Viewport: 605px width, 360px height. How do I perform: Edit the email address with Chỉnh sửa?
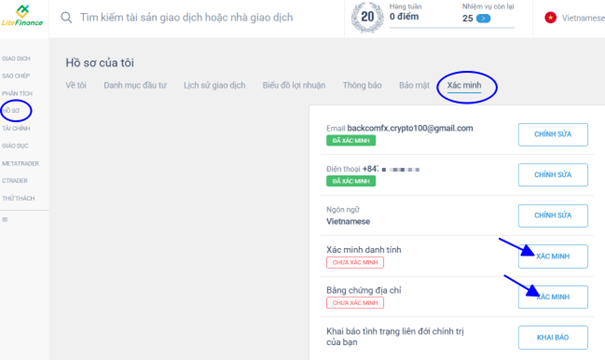click(553, 134)
